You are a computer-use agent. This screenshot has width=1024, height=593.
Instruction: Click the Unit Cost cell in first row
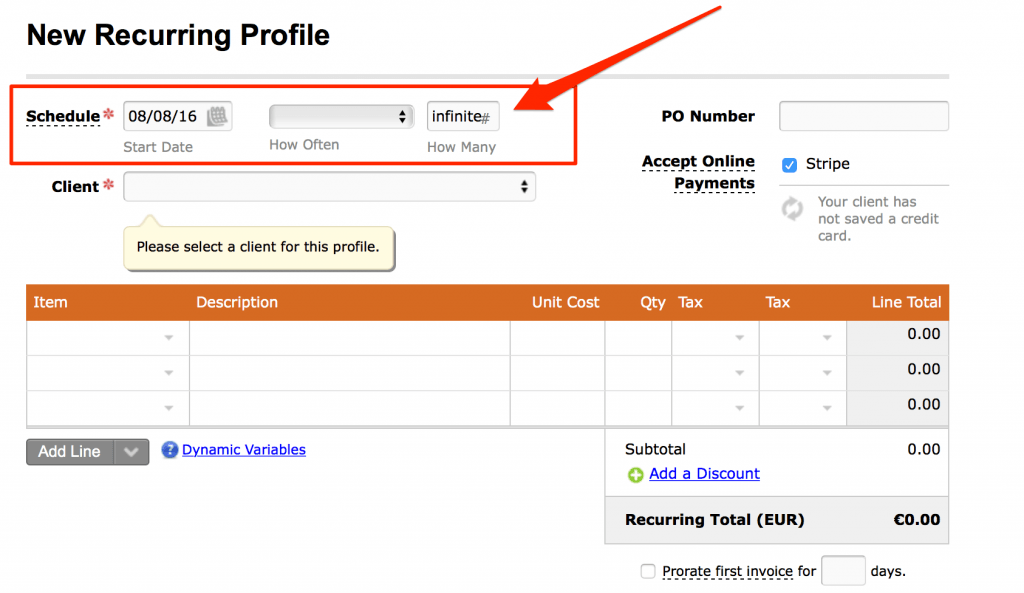(x=558, y=338)
